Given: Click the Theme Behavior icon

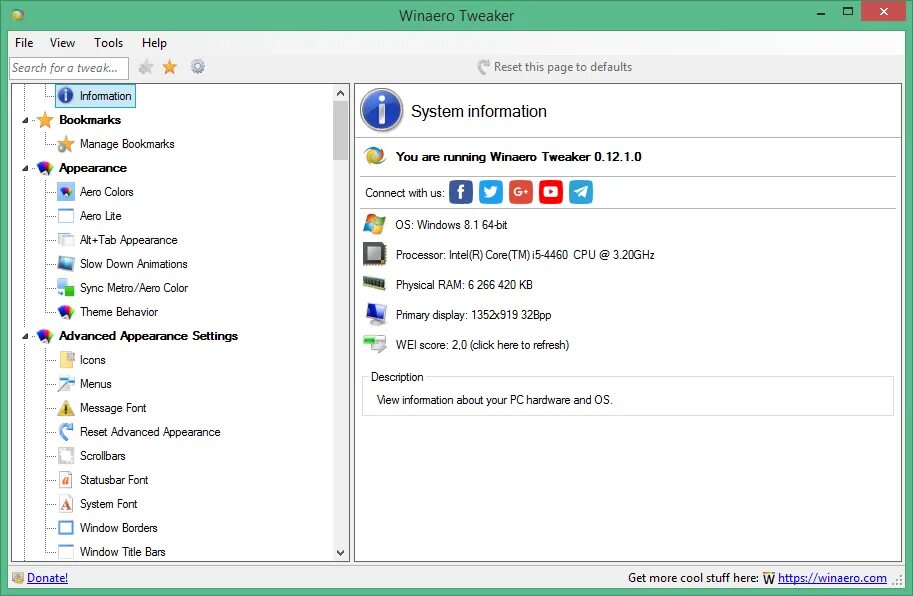Looking at the screenshot, I should [x=66, y=312].
